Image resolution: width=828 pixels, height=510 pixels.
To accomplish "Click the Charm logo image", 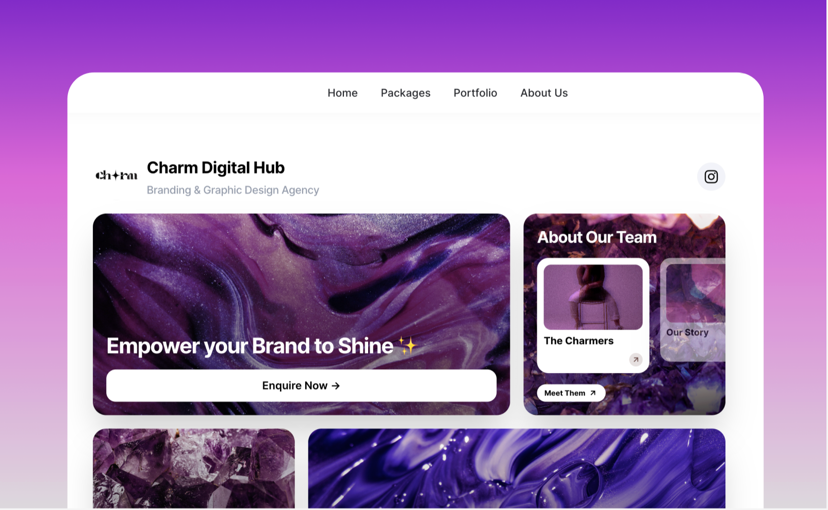I will pyautogui.click(x=116, y=175).
